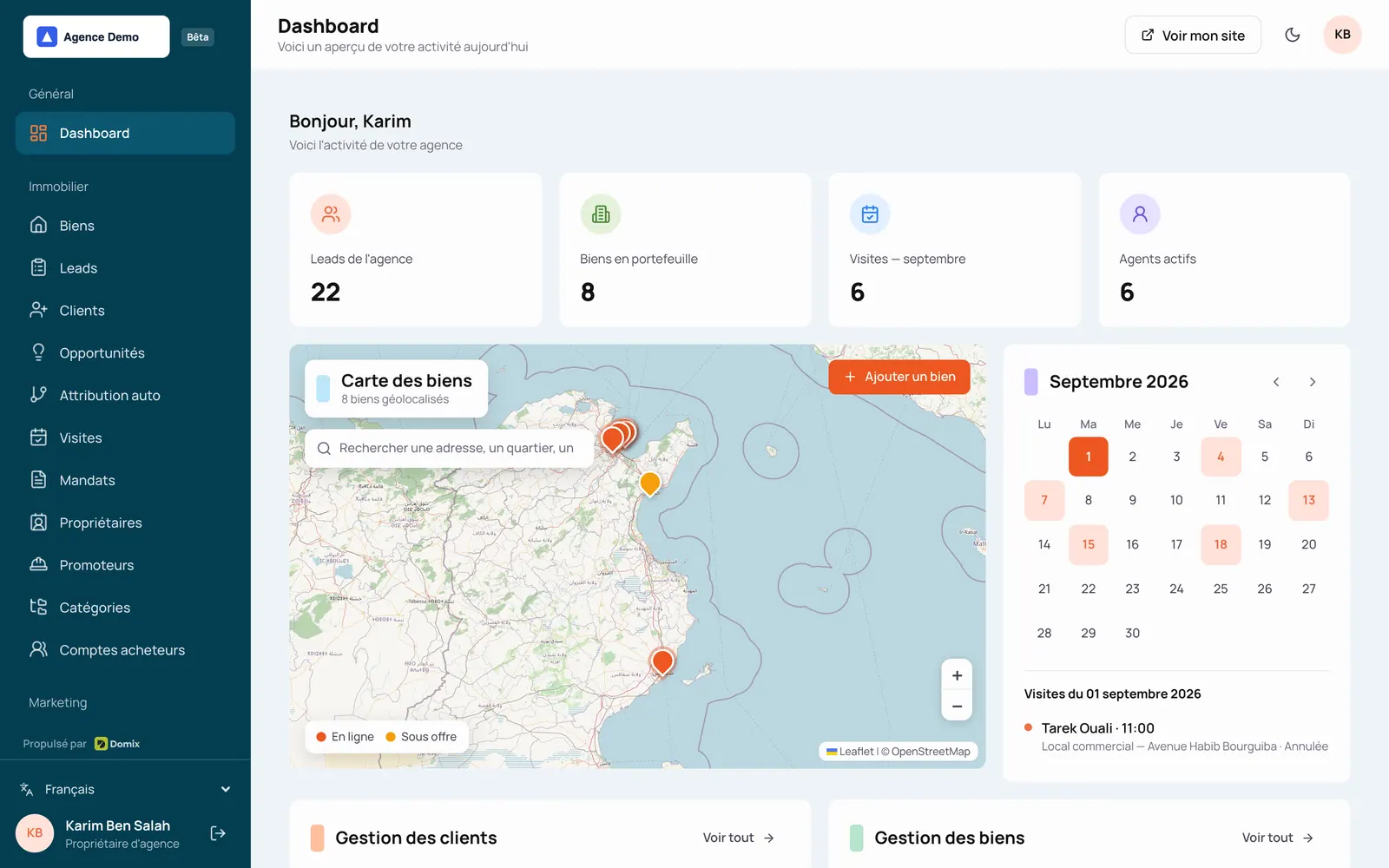Open the Tarek Ouali 11:00 visit entry

[1176, 737]
